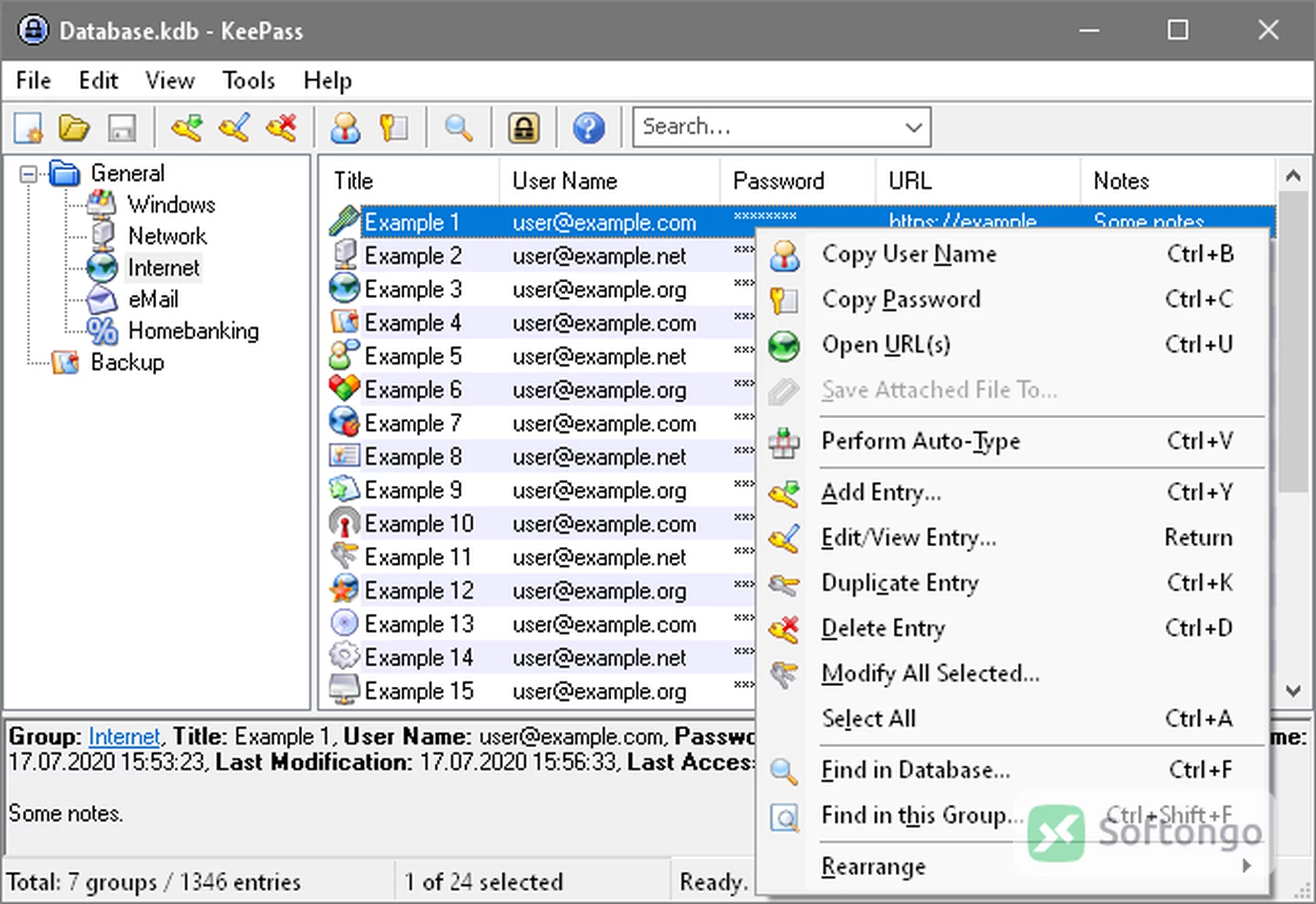Select the Network group in the tree
The width and height of the screenshot is (1316, 904).
[x=167, y=236]
